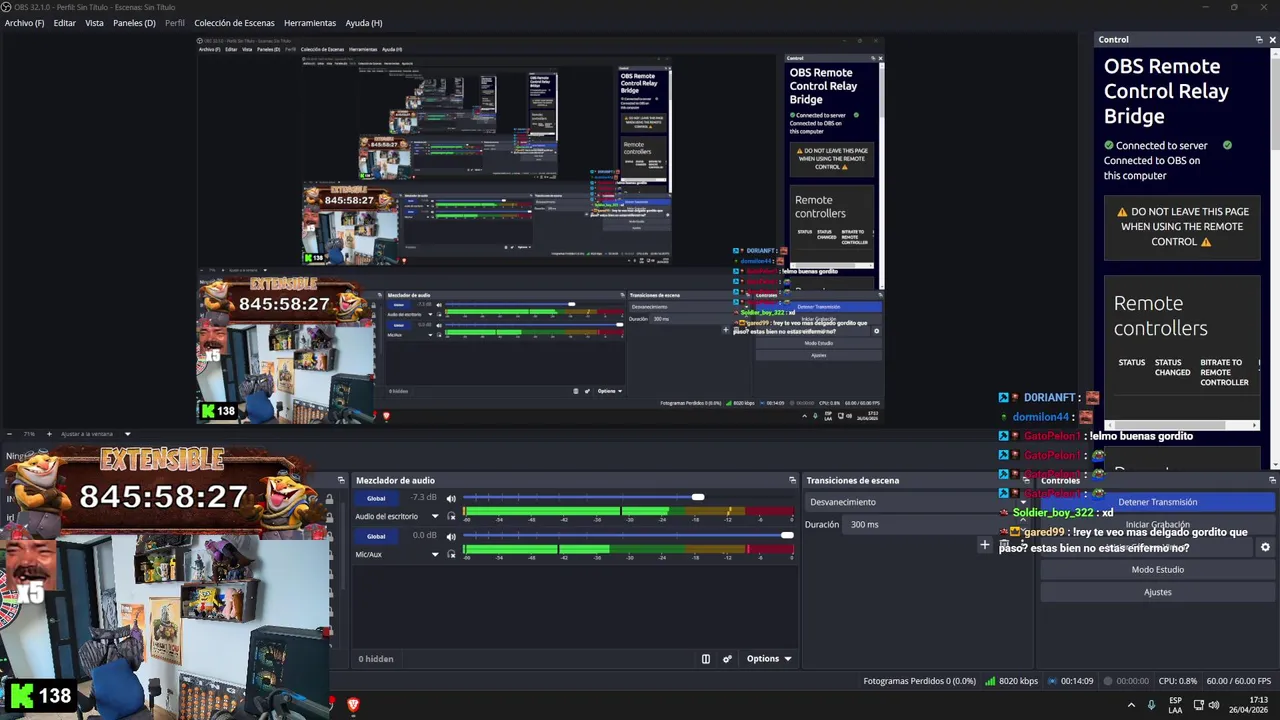Open the Ajustar a la ventana dropdown
This screenshot has width=1280, height=720.
point(96,434)
